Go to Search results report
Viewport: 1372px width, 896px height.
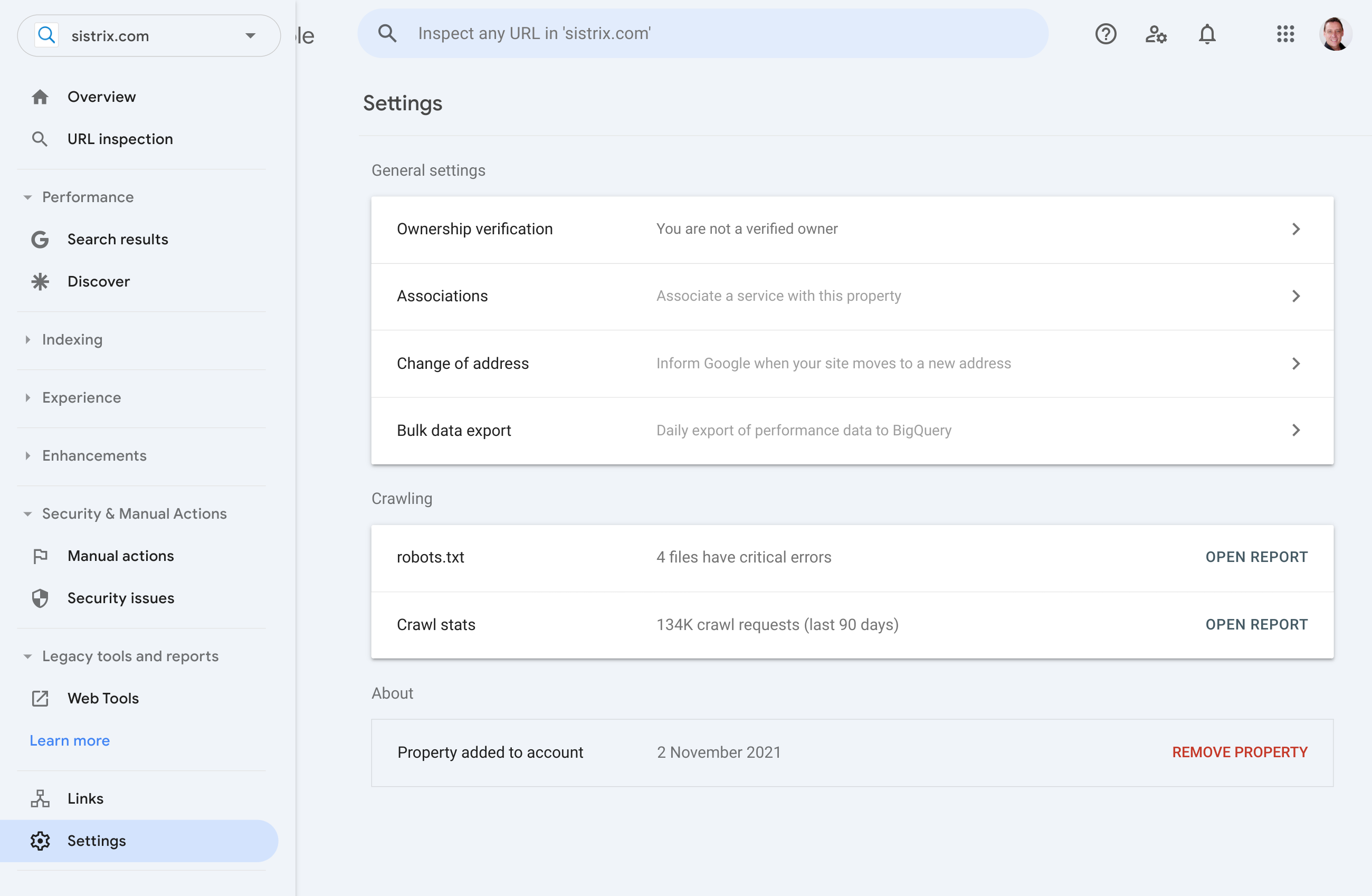[x=118, y=239]
